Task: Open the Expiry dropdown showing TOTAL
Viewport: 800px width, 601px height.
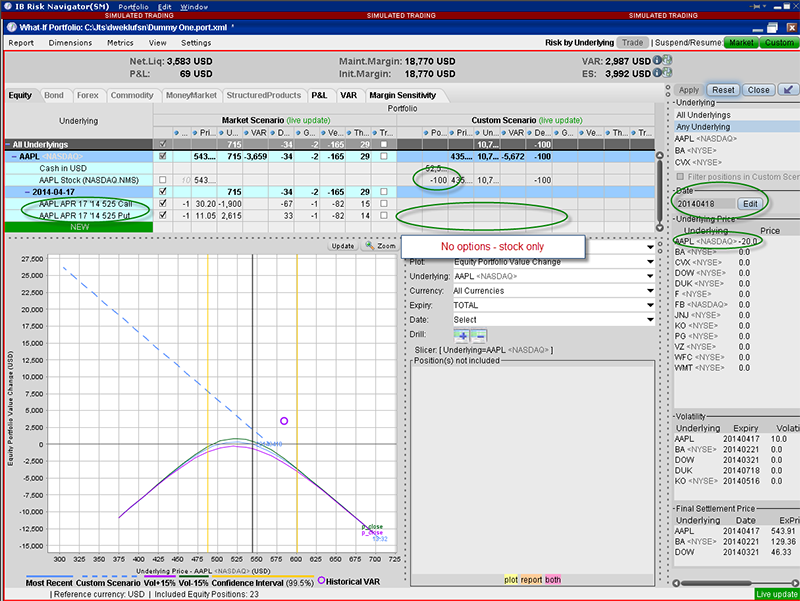Action: (554, 305)
